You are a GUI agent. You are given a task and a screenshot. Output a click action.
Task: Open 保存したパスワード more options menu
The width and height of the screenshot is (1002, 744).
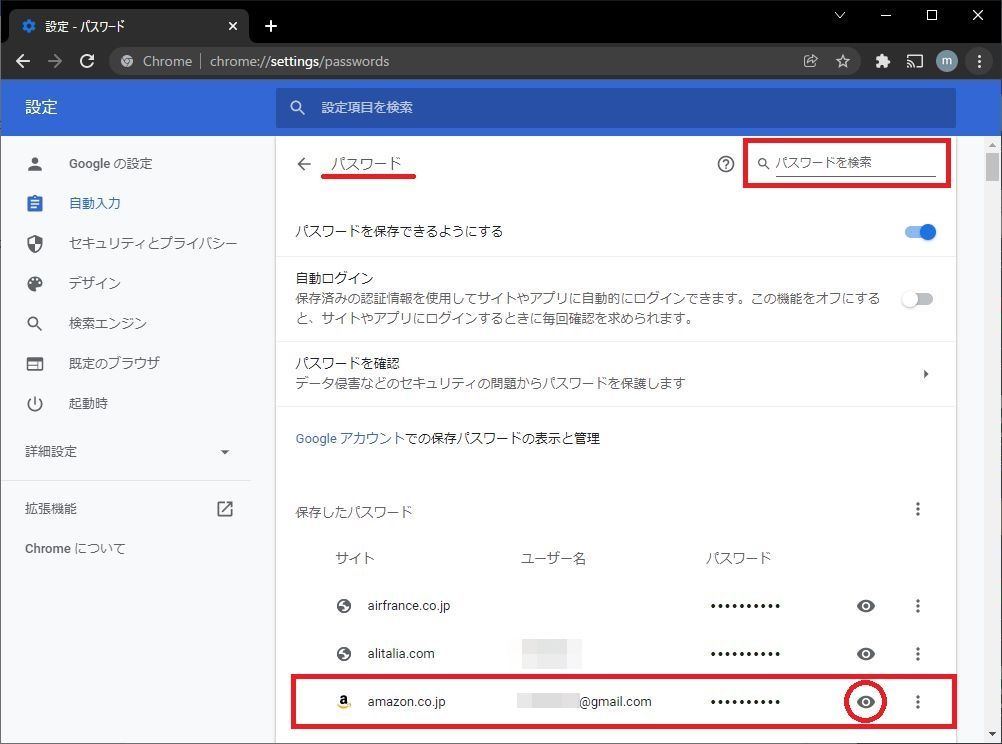click(918, 509)
